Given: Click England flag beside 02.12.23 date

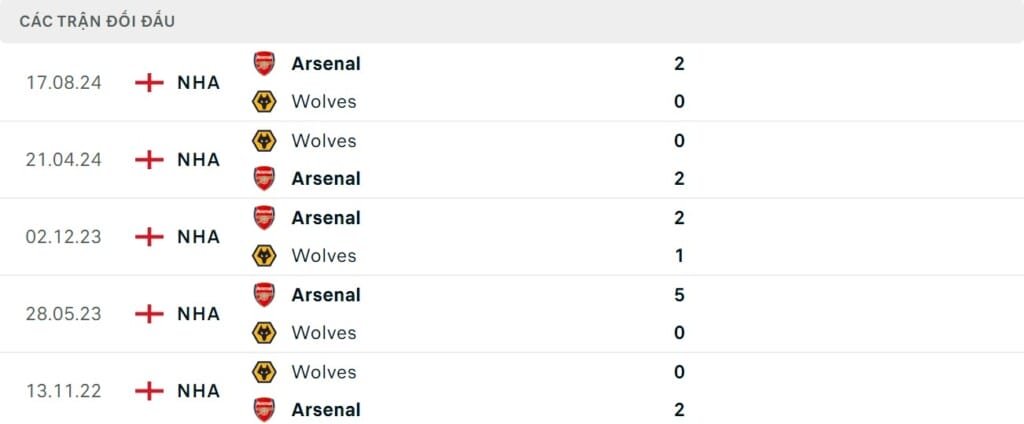Looking at the screenshot, I should pos(149,237).
